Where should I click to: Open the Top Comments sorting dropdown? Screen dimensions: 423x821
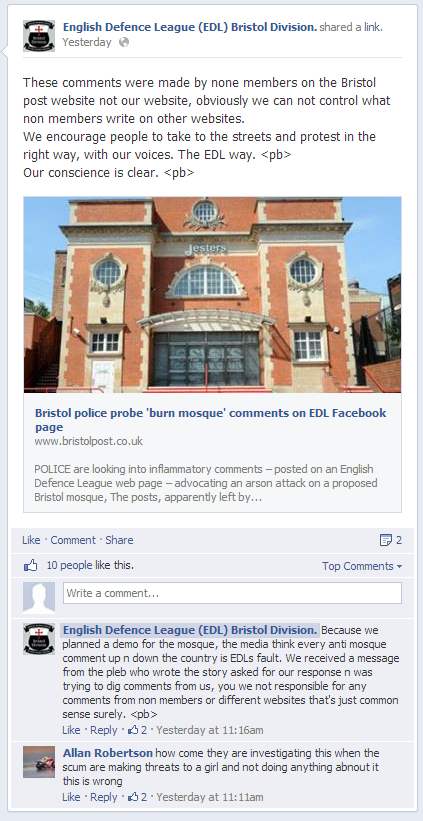pyautogui.click(x=362, y=566)
